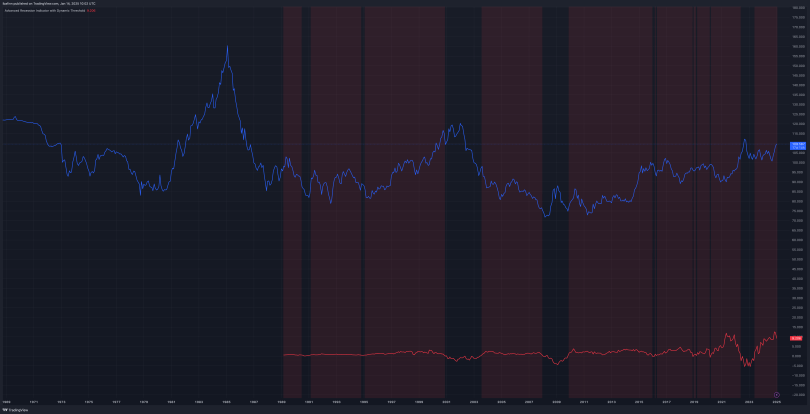Click the 1989 label on the time axis
This screenshot has width=810, height=414.
tap(281, 399)
